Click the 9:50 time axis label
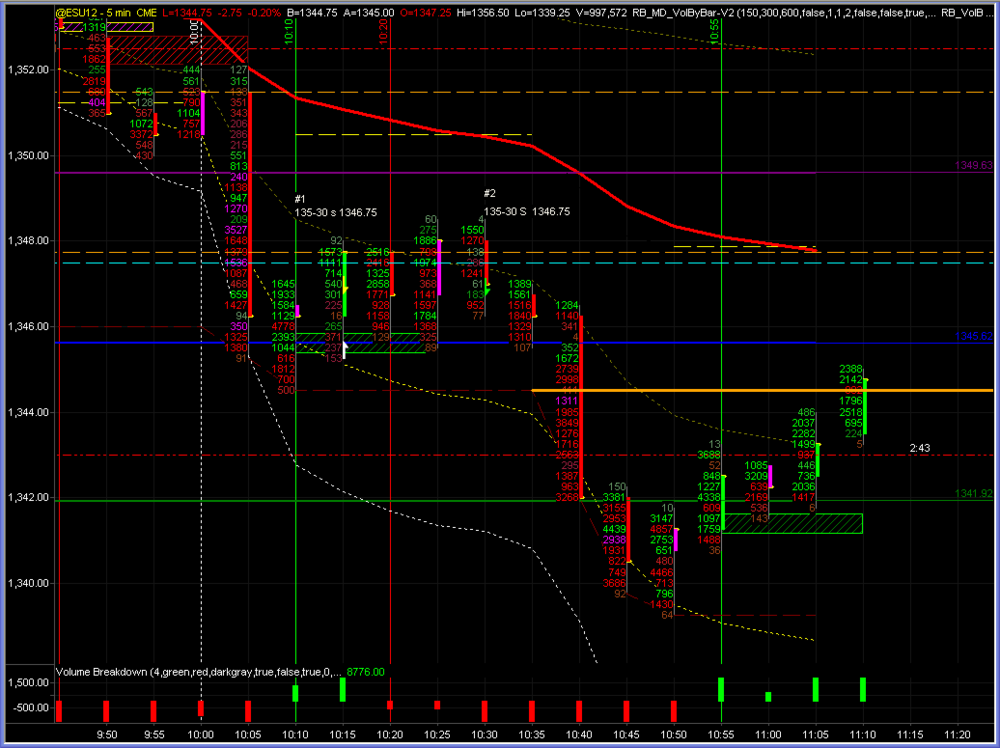The image size is (1000, 748). click(x=107, y=735)
